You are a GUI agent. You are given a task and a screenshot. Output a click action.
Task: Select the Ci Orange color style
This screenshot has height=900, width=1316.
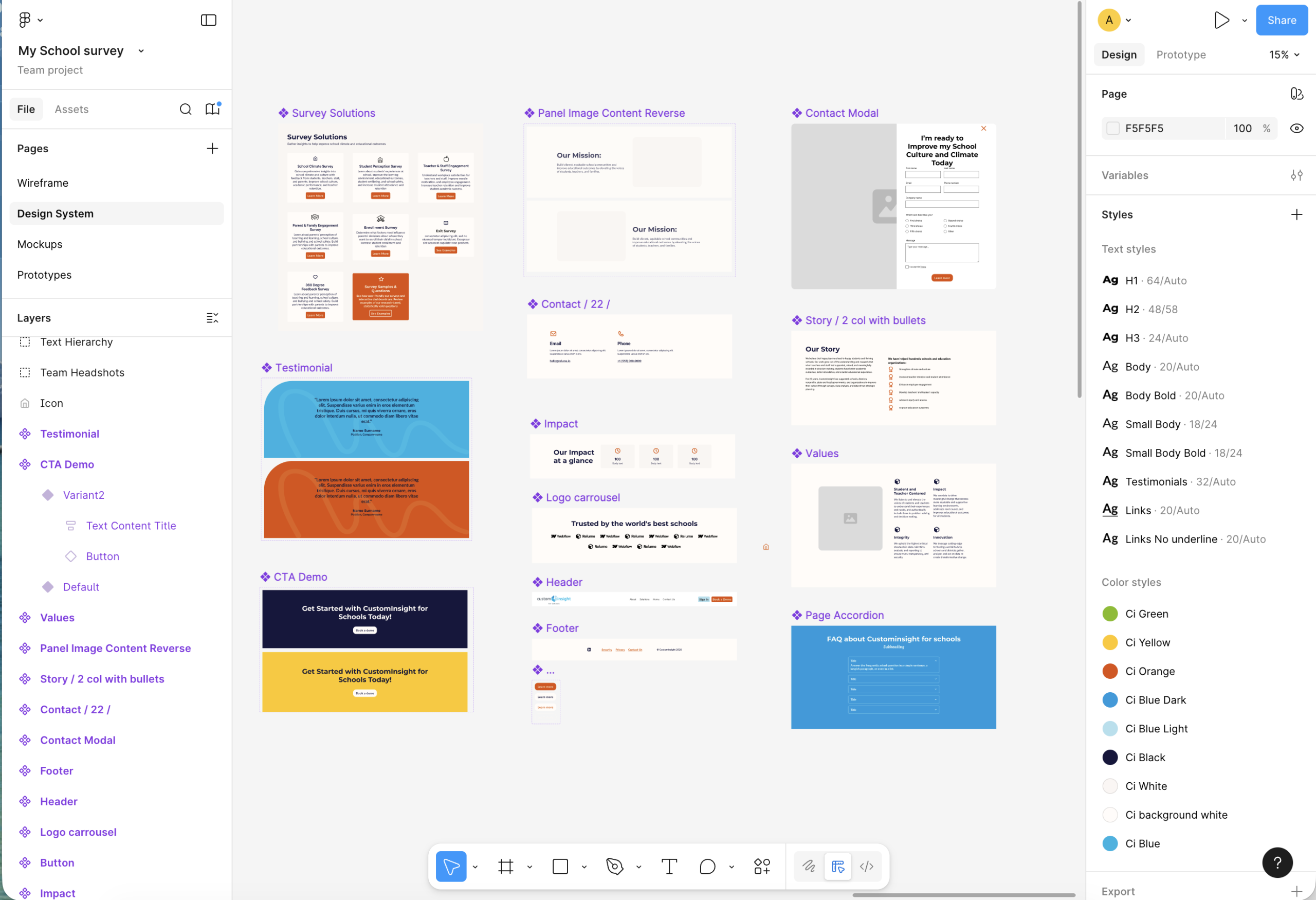(x=1149, y=671)
